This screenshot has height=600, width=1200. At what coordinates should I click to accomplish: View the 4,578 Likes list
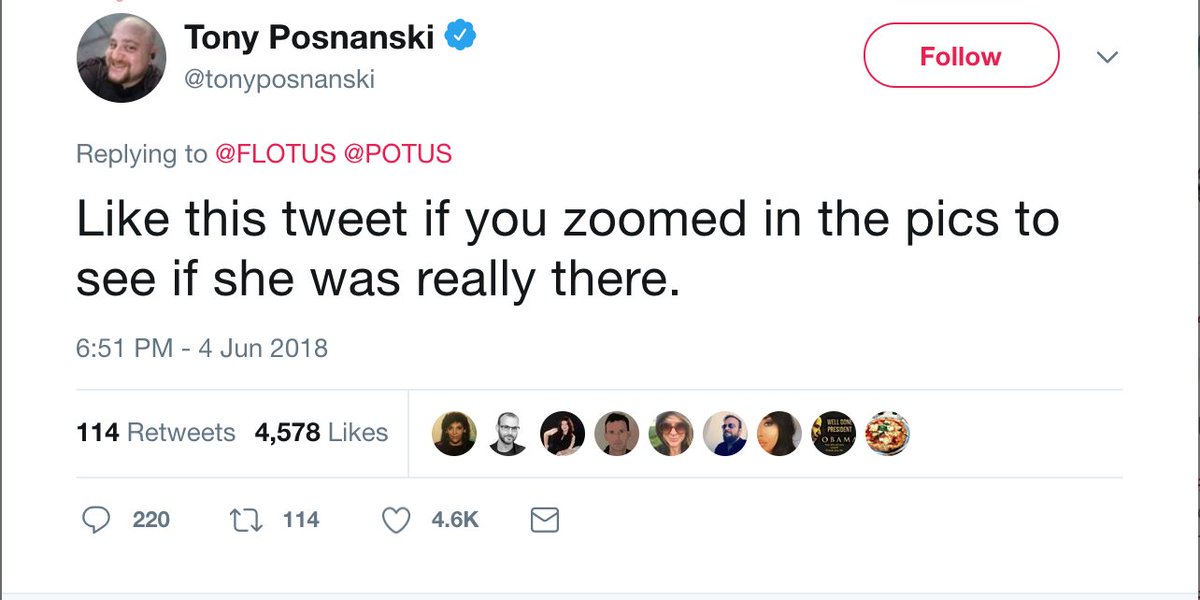pyautogui.click(x=321, y=433)
